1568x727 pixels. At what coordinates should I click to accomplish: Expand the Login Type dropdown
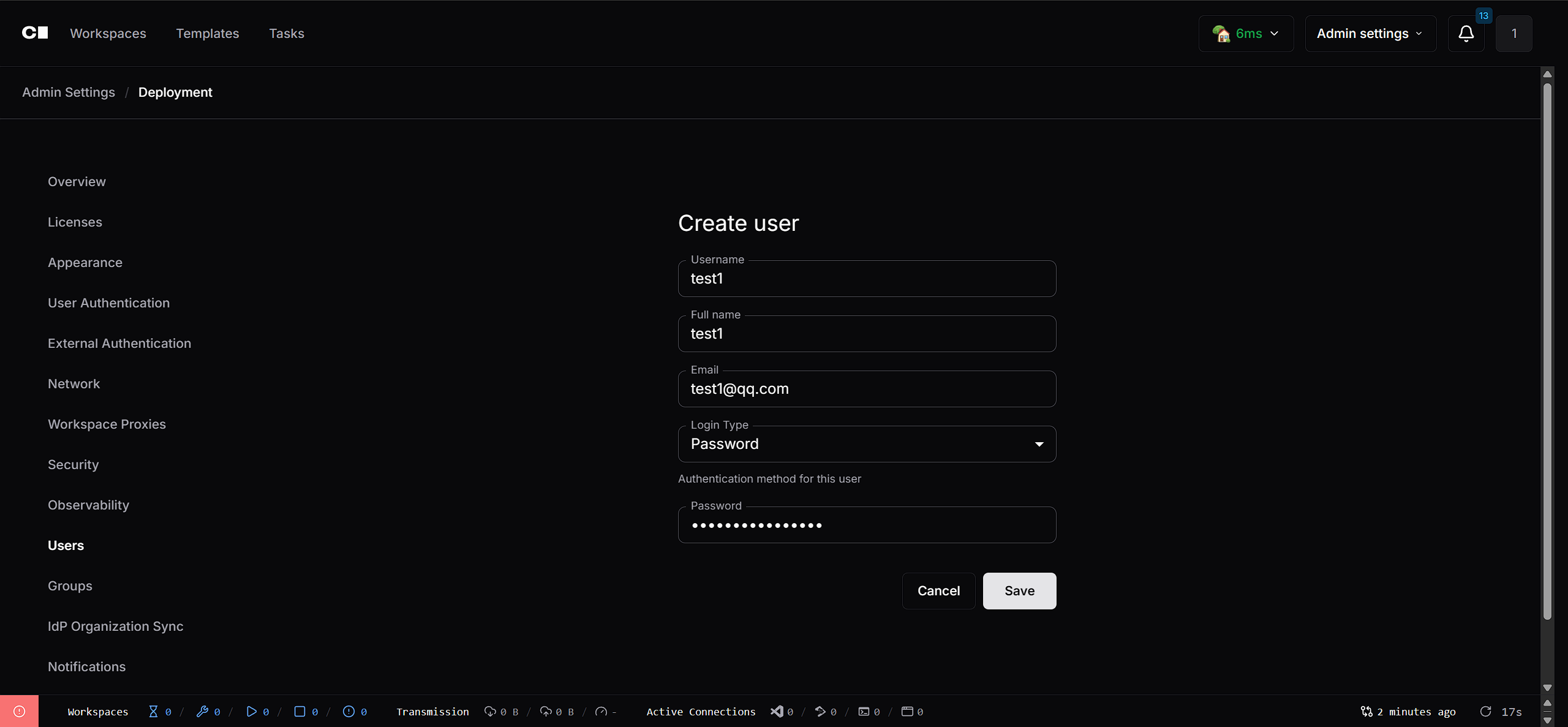[867, 444]
